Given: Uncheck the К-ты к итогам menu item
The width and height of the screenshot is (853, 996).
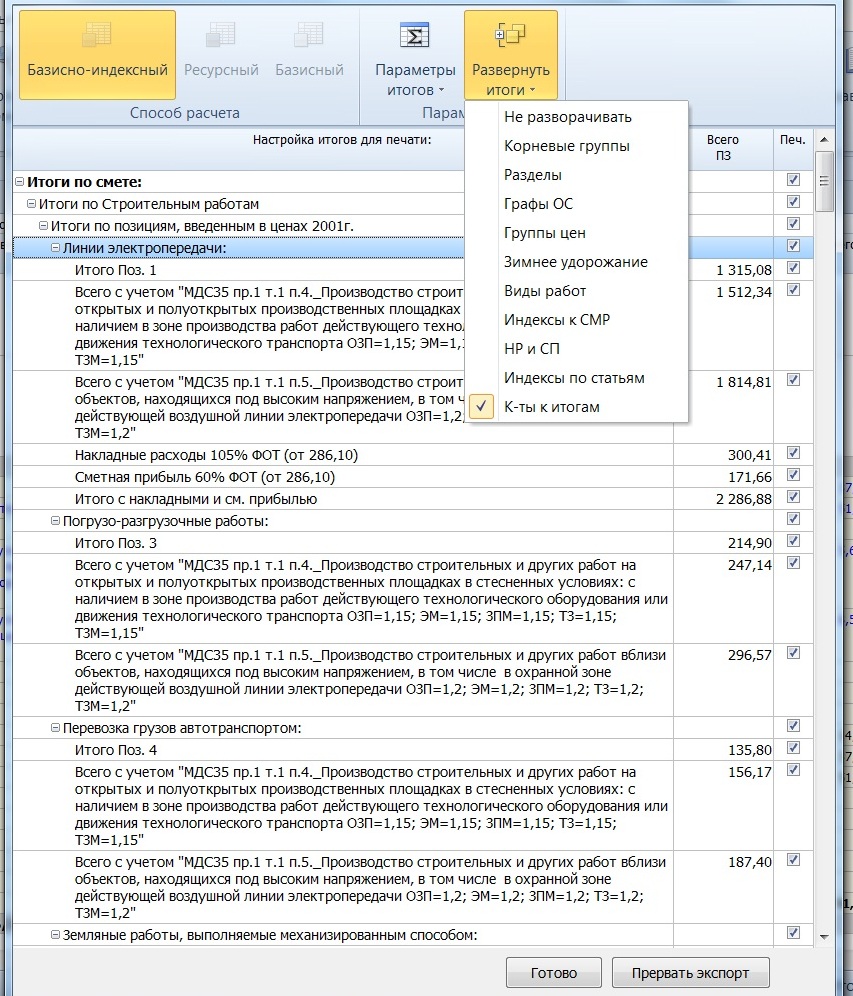Looking at the screenshot, I should pyautogui.click(x=551, y=407).
